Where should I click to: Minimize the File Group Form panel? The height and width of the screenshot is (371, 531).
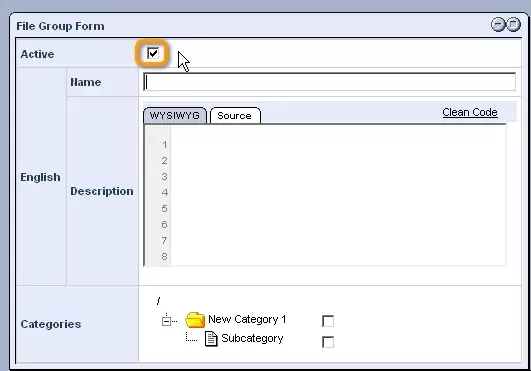coord(498,25)
